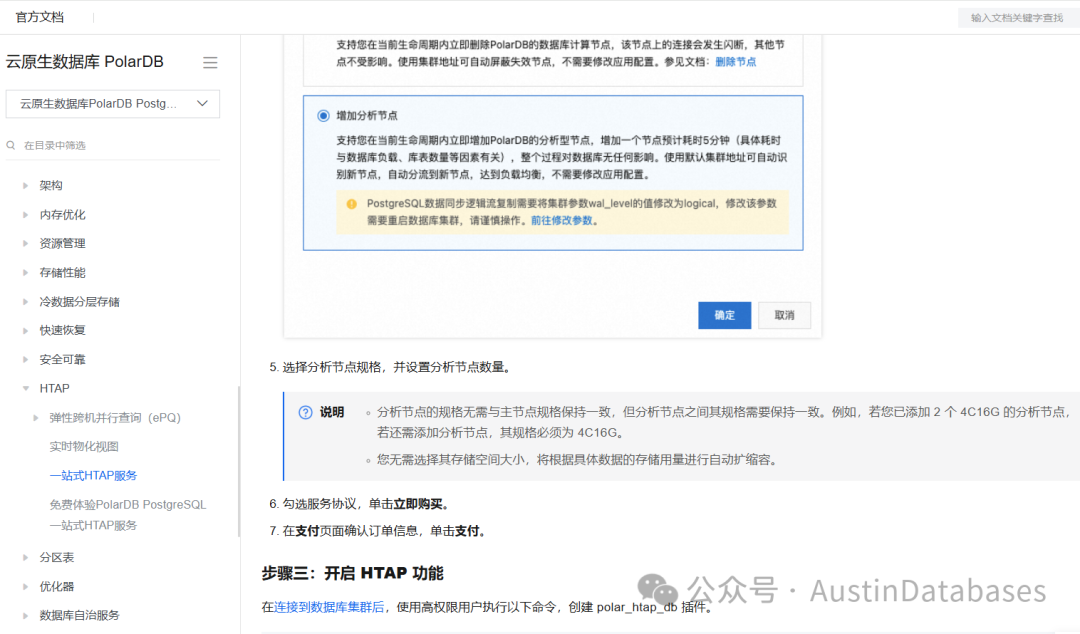Expand the 架构 tree section
1080x634 pixels.
click(25, 185)
